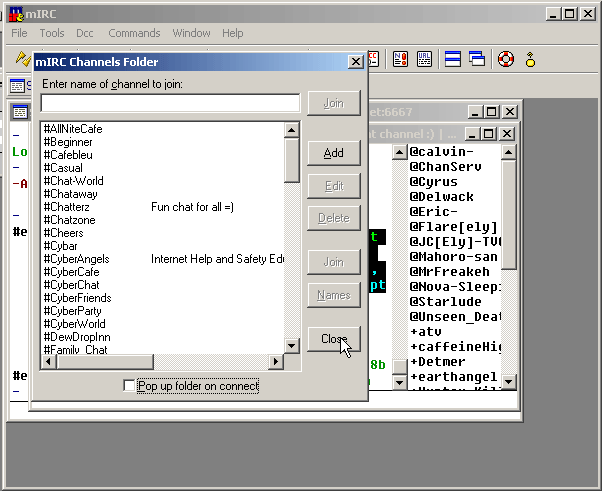The height and width of the screenshot is (491, 602).
Task: Click the Add button in Channels Folder
Action: pos(334,153)
